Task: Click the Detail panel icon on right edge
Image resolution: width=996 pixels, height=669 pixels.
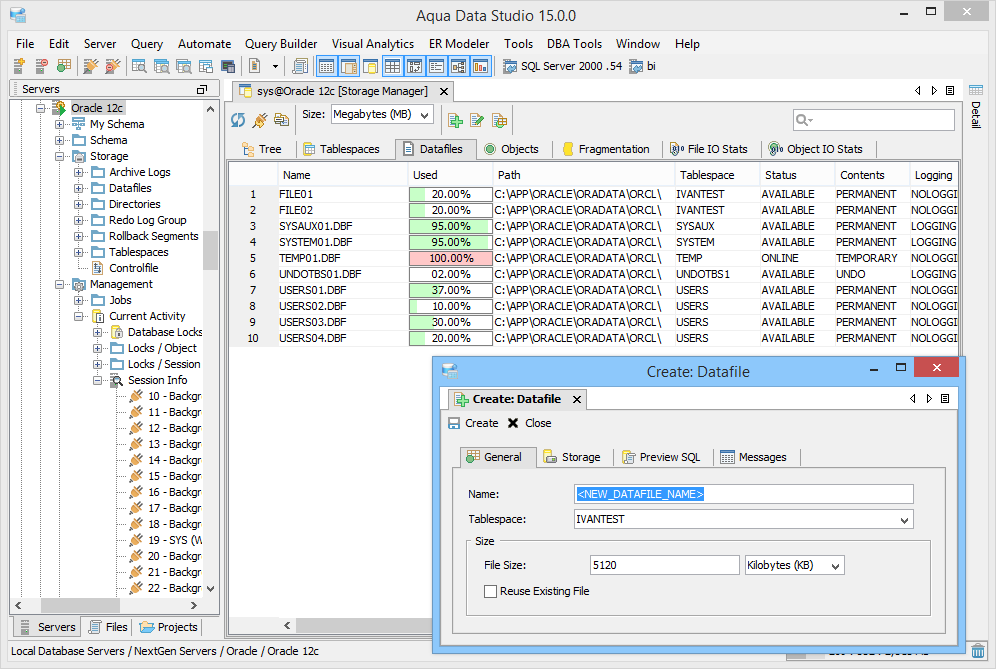Action: [976, 90]
